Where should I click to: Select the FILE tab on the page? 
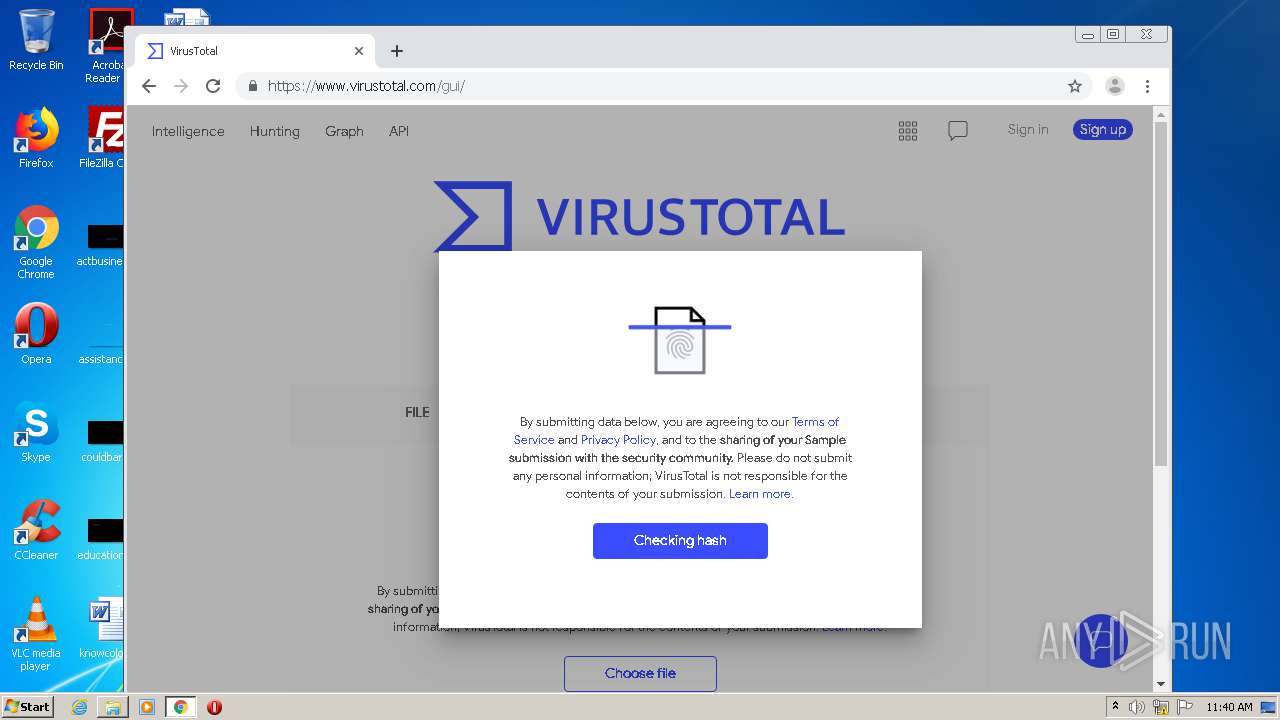pos(417,412)
